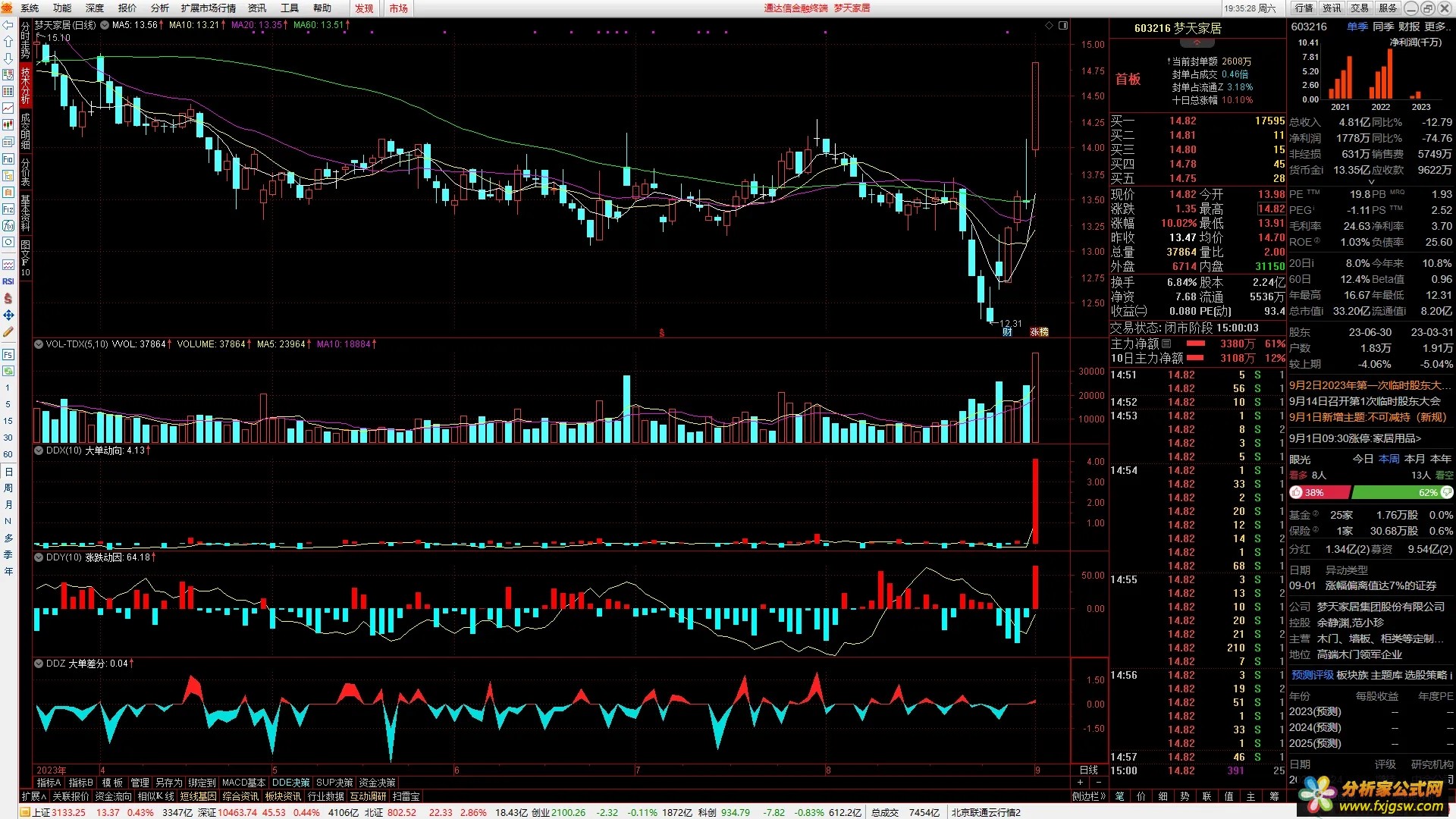Toggle the main K-line settings circle icon next to 梦天家居(日线)

105,25
